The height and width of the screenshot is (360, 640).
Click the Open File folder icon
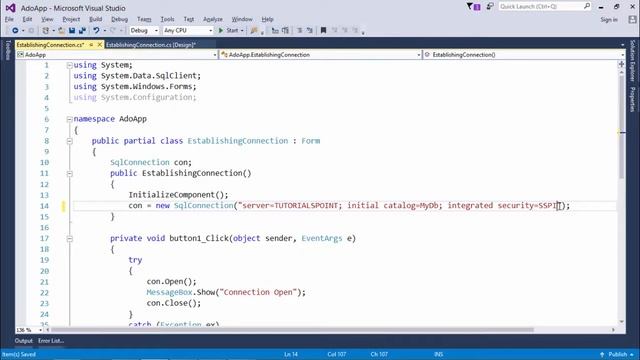click(61, 31)
